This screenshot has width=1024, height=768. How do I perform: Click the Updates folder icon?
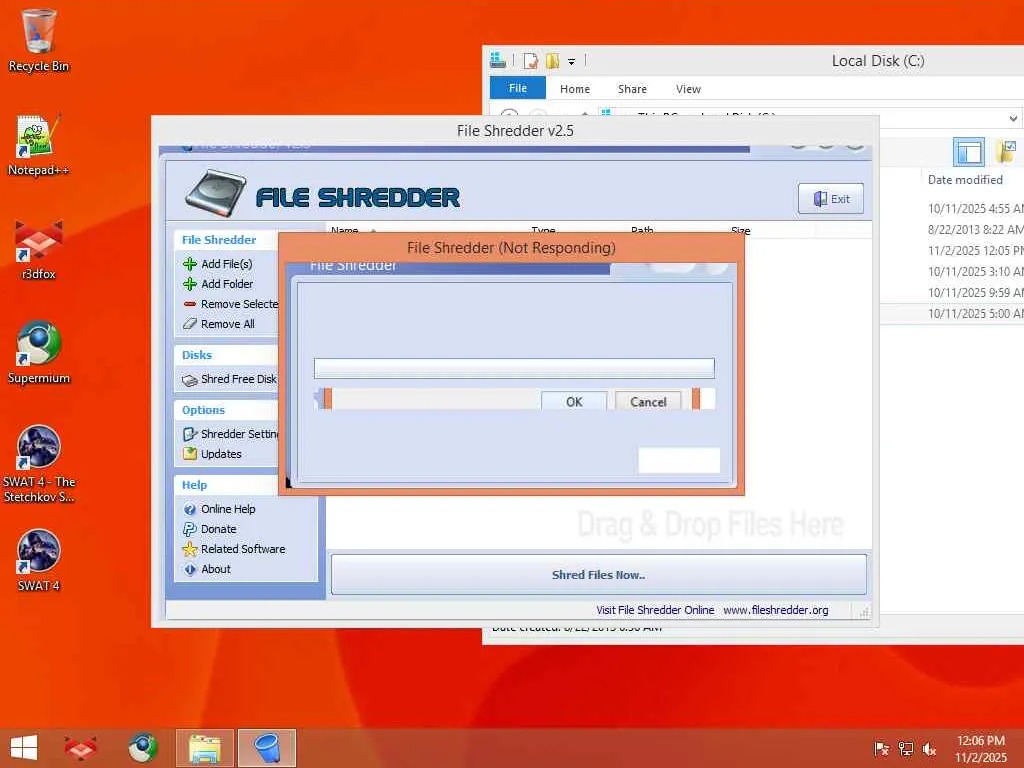click(189, 454)
